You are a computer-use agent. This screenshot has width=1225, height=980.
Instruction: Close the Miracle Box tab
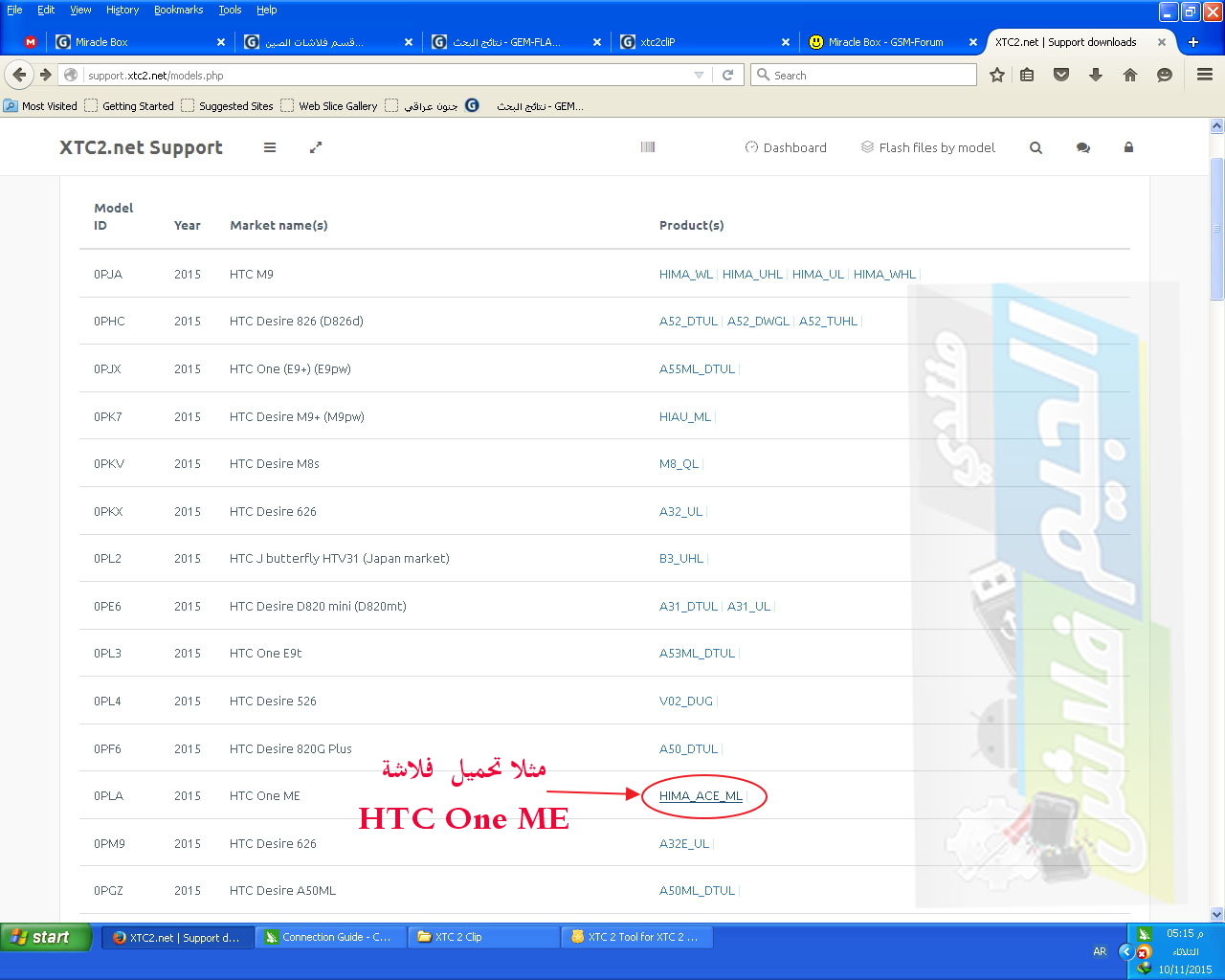click(x=221, y=42)
